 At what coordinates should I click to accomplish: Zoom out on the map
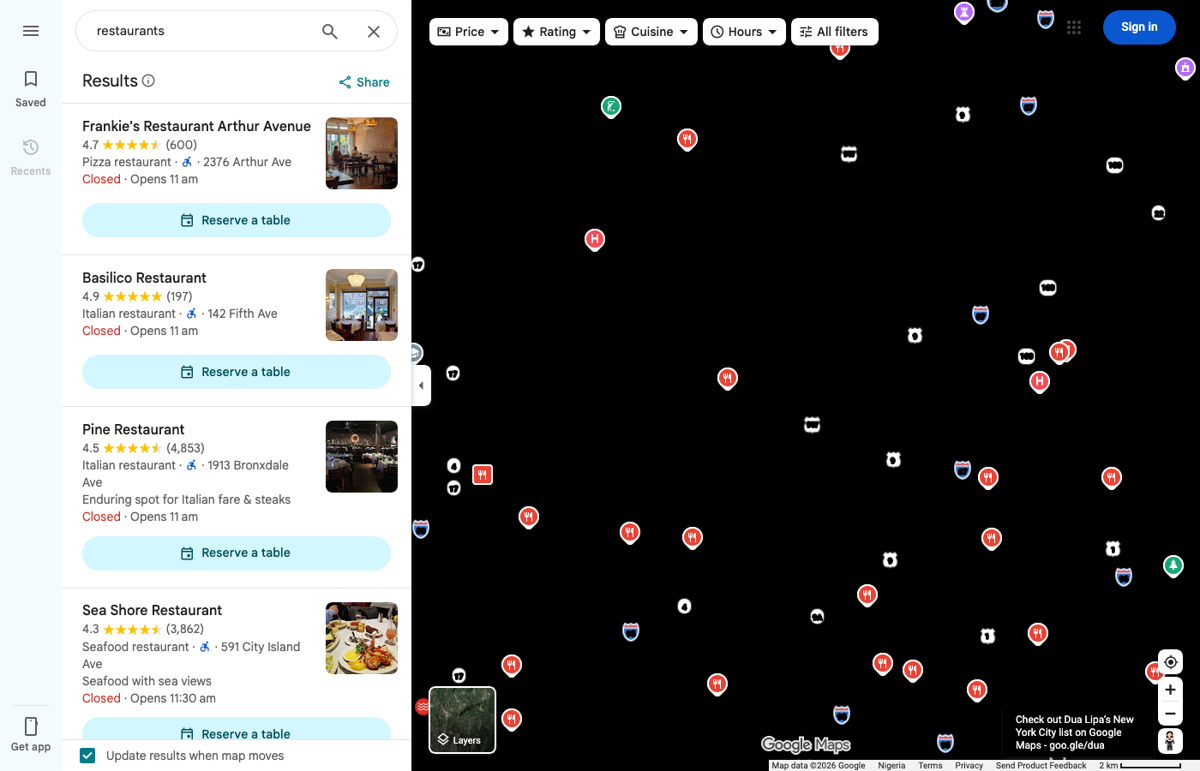tap(1170, 714)
